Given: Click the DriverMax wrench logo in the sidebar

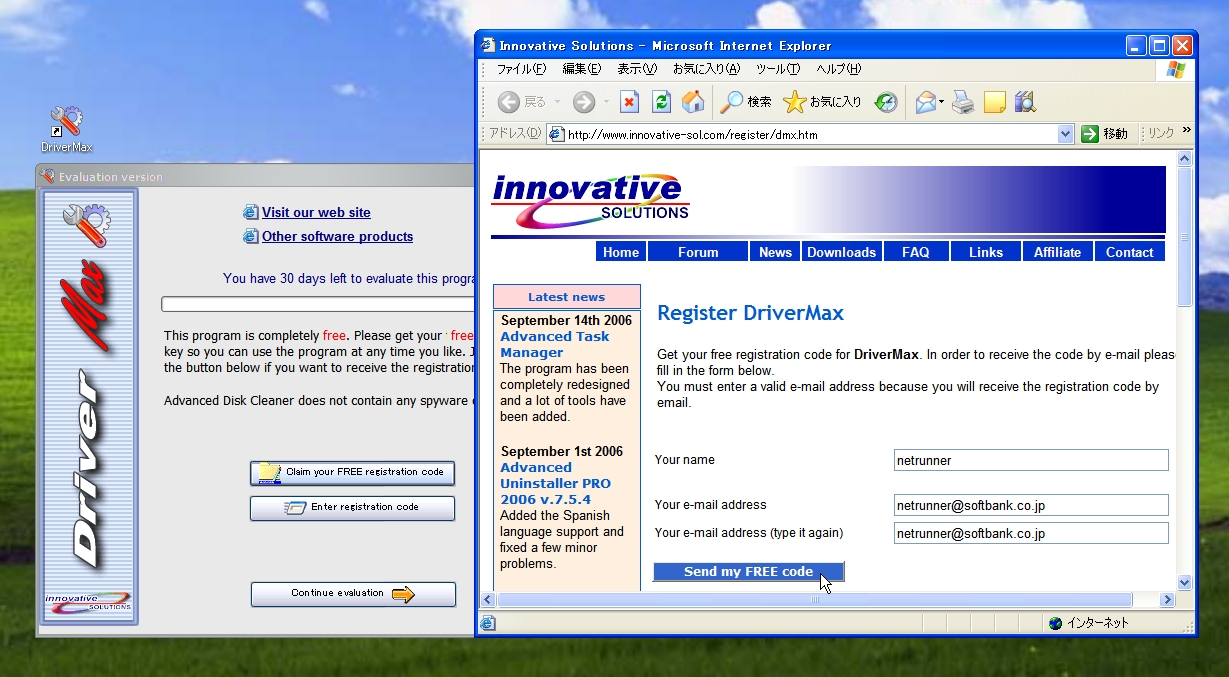Looking at the screenshot, I should (87, 224).
